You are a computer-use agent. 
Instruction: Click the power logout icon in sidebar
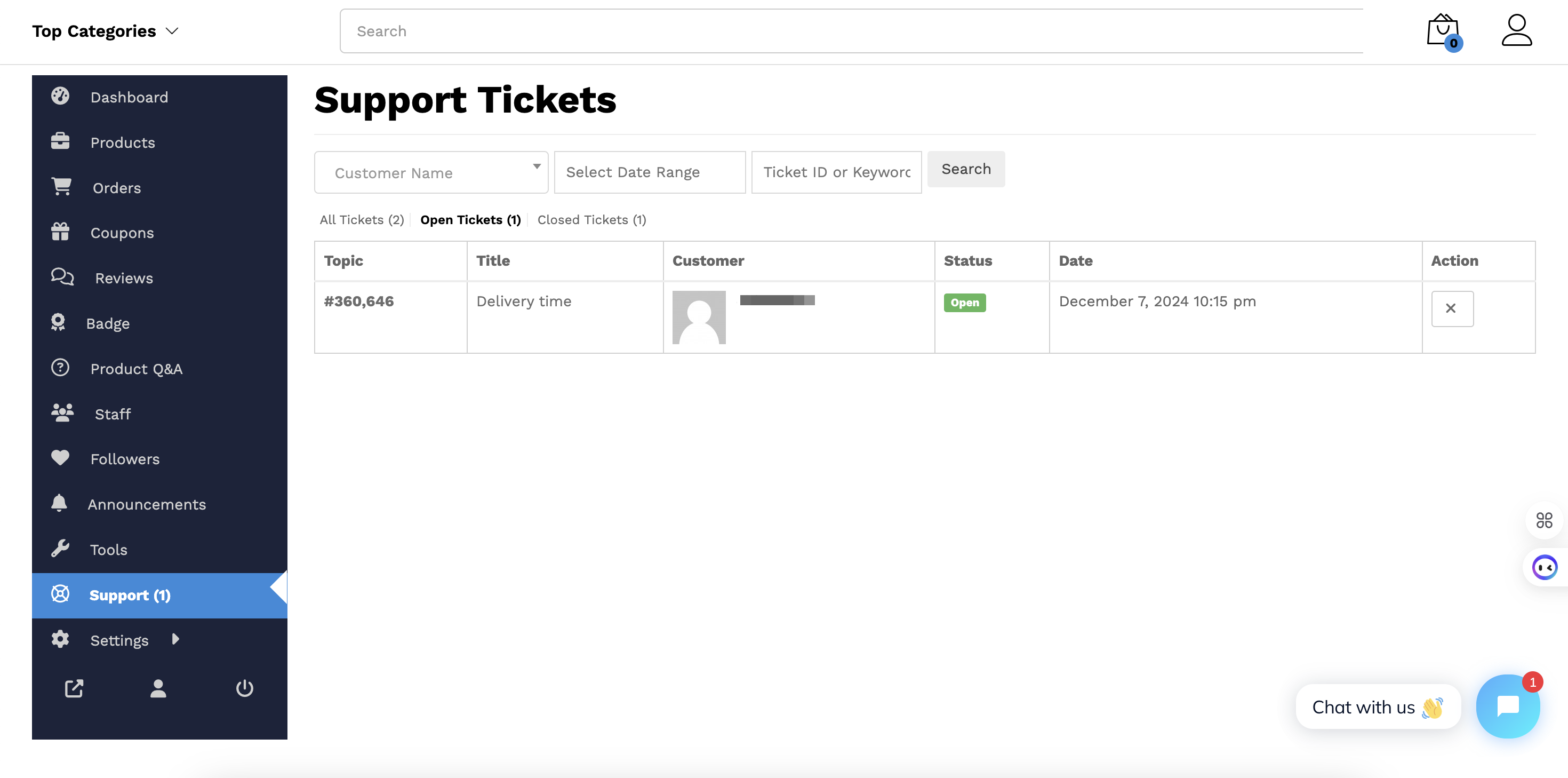pos(245,688)
